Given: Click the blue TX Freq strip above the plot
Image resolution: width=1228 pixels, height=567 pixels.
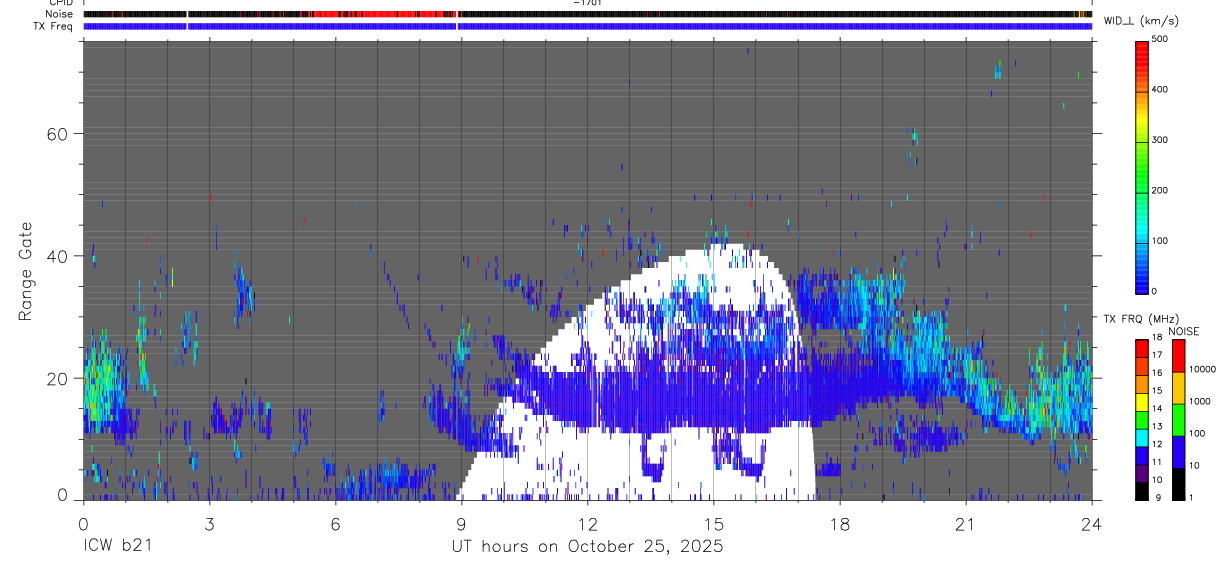Looking at the screenshot, I should pos(588,26).
